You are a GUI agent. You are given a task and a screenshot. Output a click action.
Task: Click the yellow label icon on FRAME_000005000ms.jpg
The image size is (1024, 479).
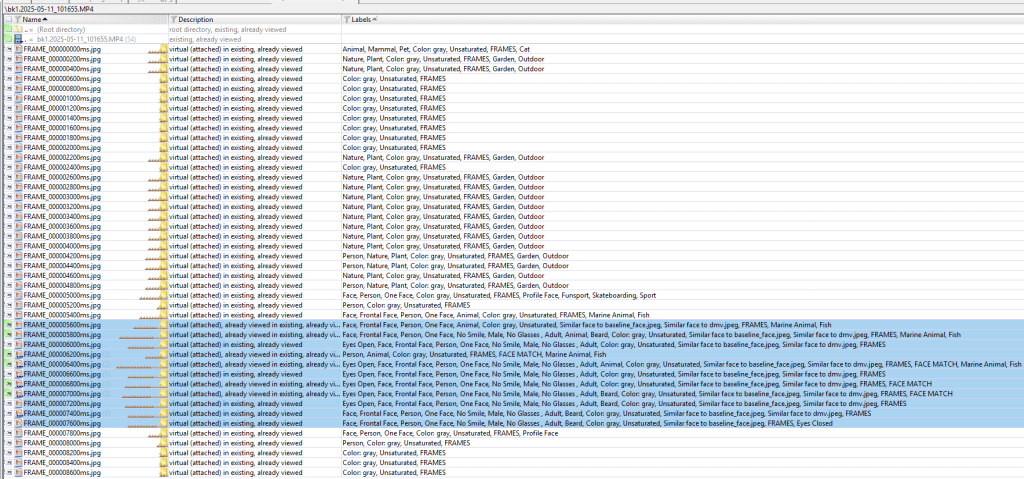[164, 296]
